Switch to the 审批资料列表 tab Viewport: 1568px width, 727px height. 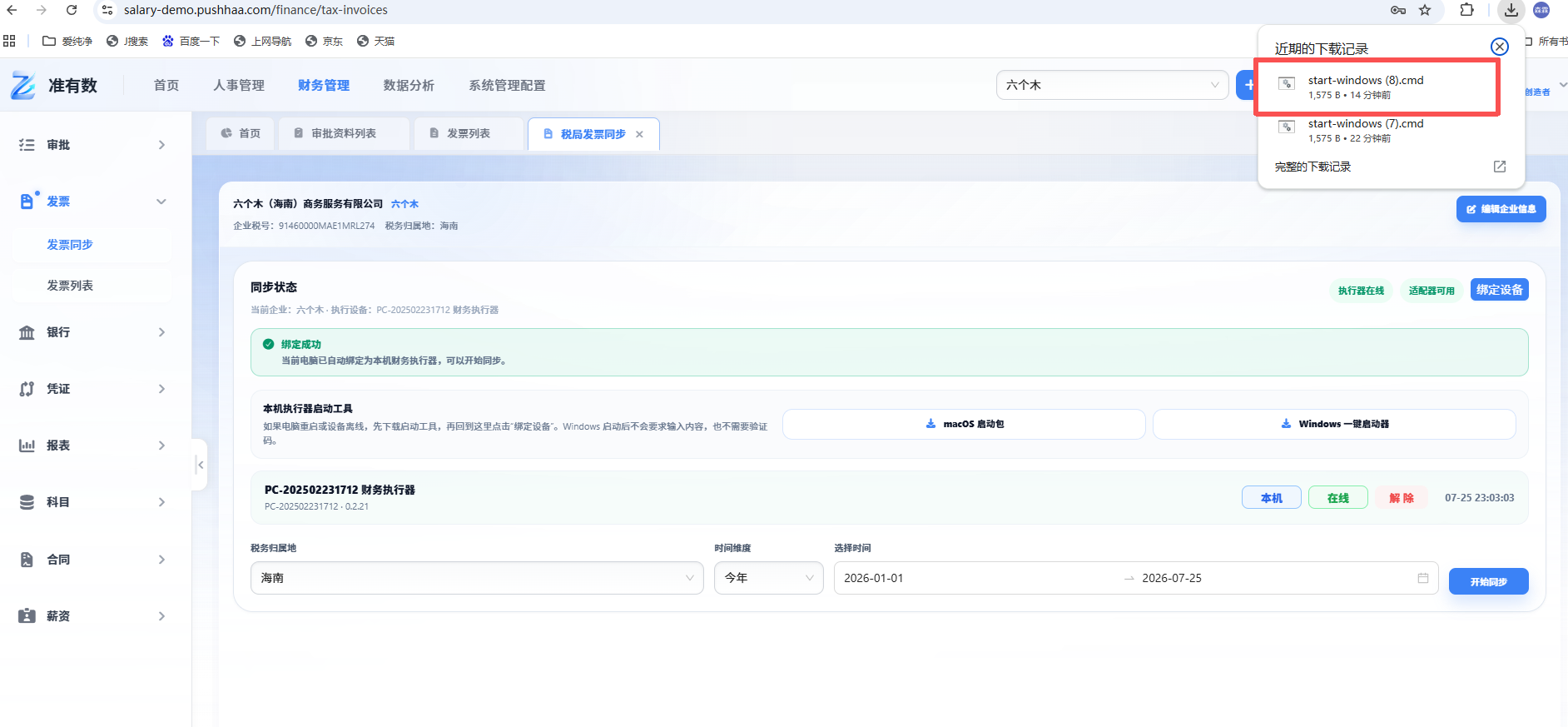click(344, 133)
